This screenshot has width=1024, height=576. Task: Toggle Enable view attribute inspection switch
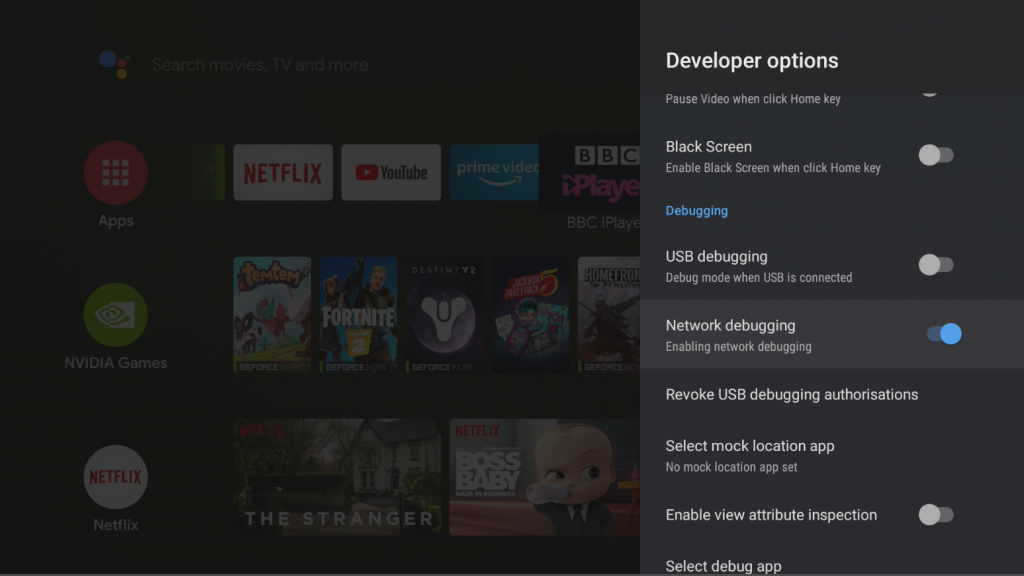936,515
